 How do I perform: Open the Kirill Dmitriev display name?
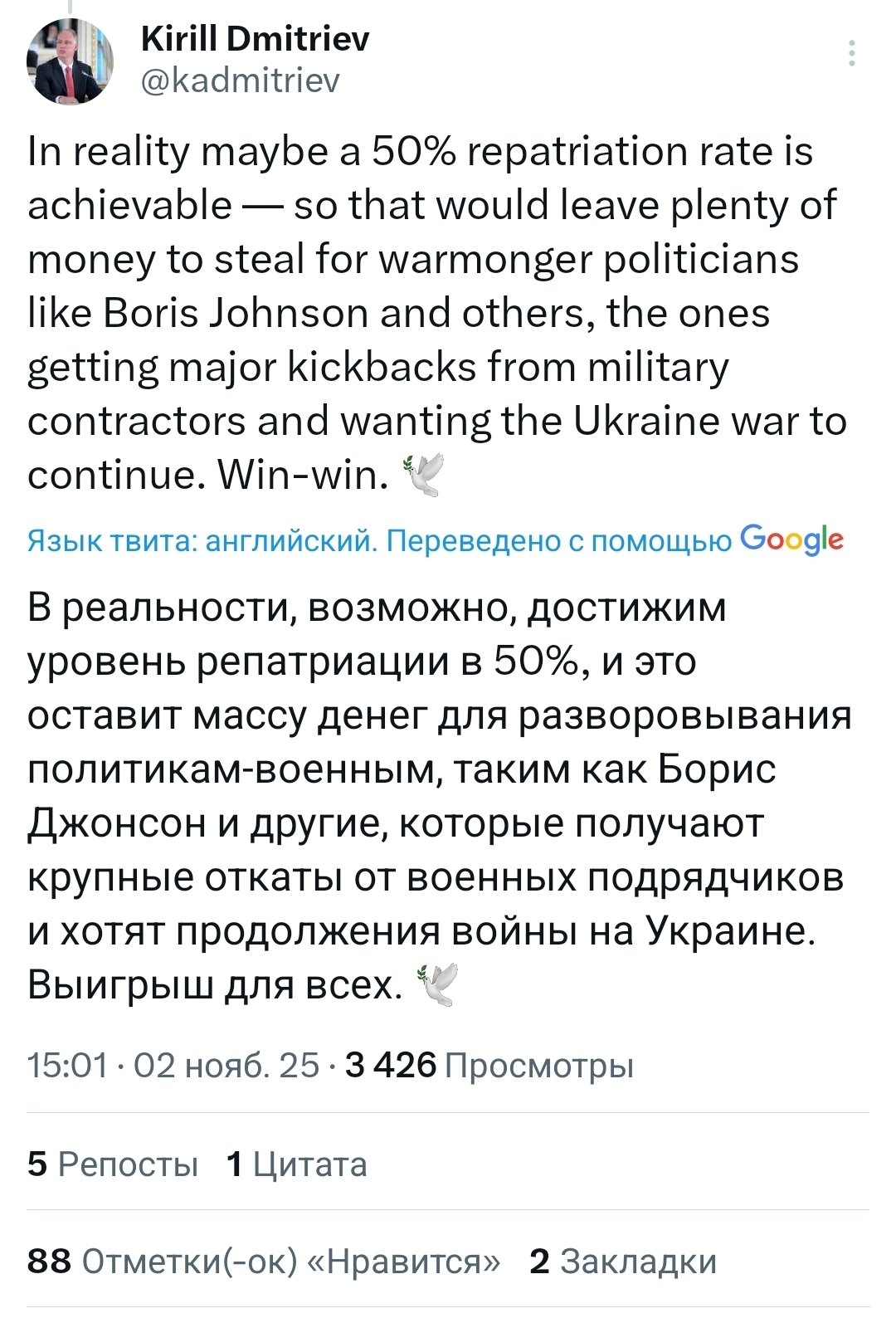(256, 38)
